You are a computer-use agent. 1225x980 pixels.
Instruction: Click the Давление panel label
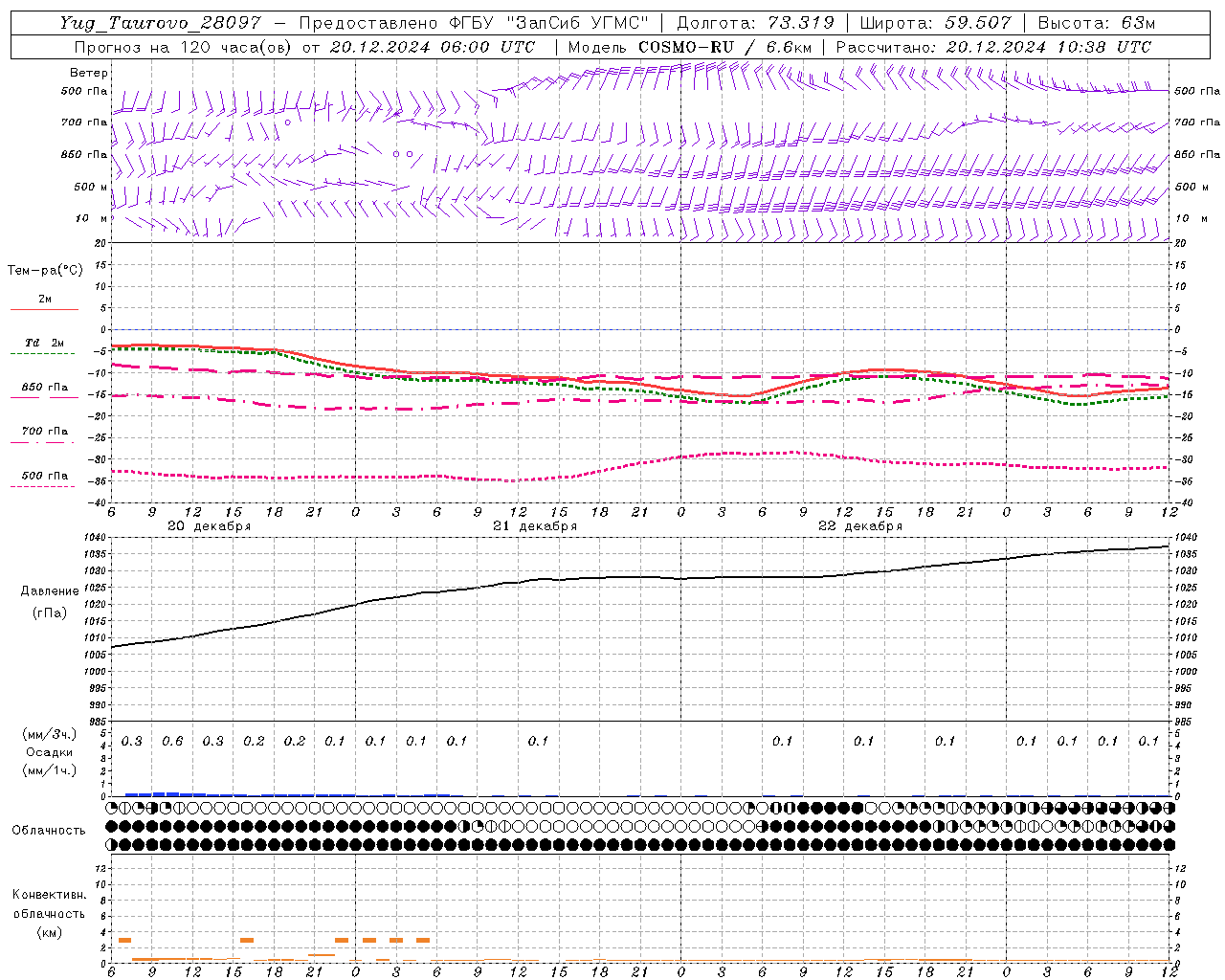click(x=50, y=591)
